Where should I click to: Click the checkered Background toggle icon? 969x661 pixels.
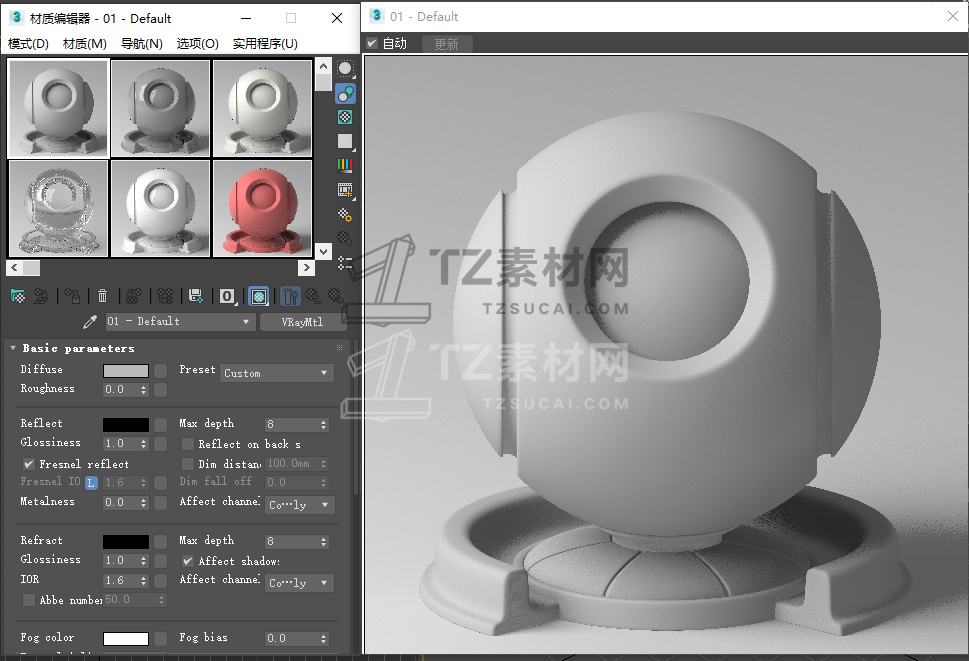click(345, 118)
